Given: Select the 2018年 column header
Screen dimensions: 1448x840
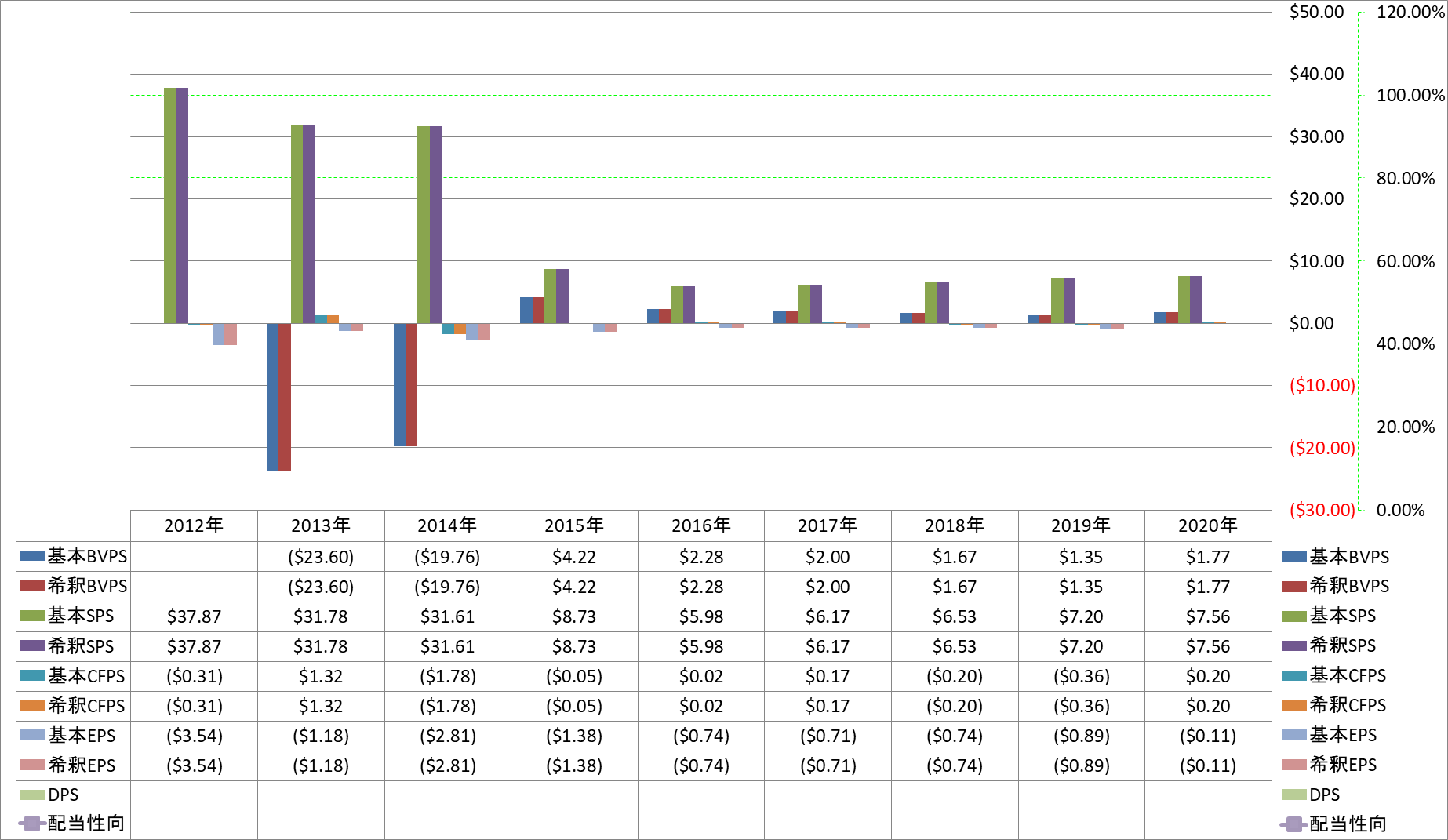Looking at the screenshot, I should tap(955, 525).
